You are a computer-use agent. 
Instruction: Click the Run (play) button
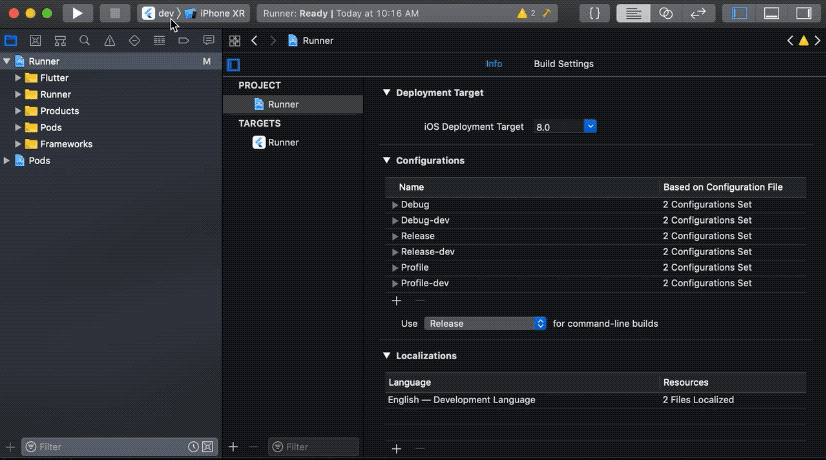[x=77, y=13]
